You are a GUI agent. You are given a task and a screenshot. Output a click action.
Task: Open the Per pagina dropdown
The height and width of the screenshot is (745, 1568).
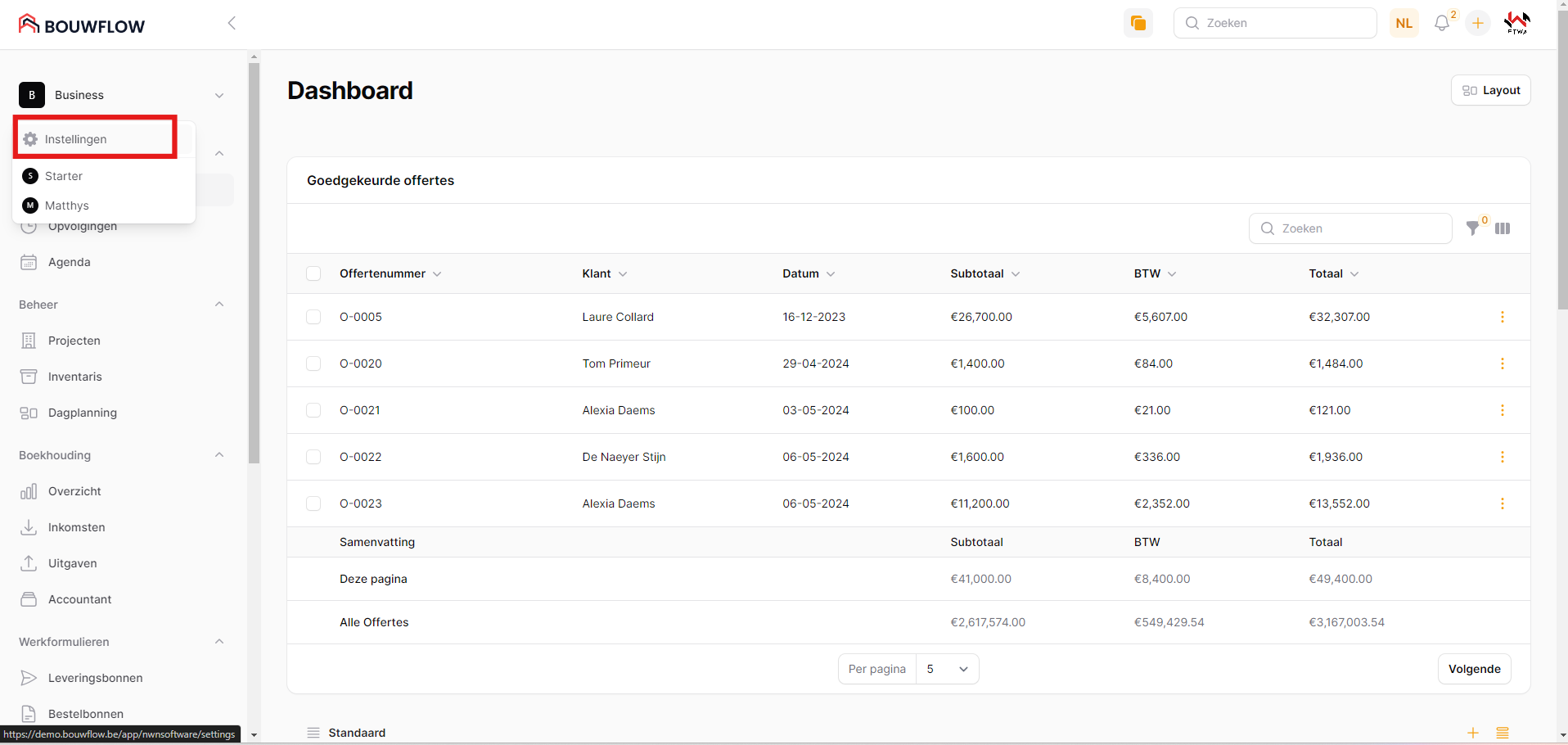tap(947, 669)
